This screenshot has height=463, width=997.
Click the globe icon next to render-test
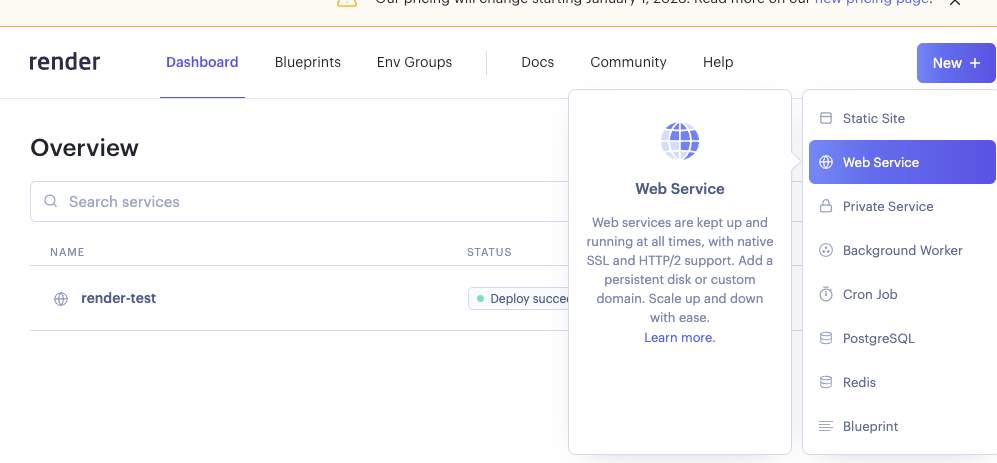[61, 298]
